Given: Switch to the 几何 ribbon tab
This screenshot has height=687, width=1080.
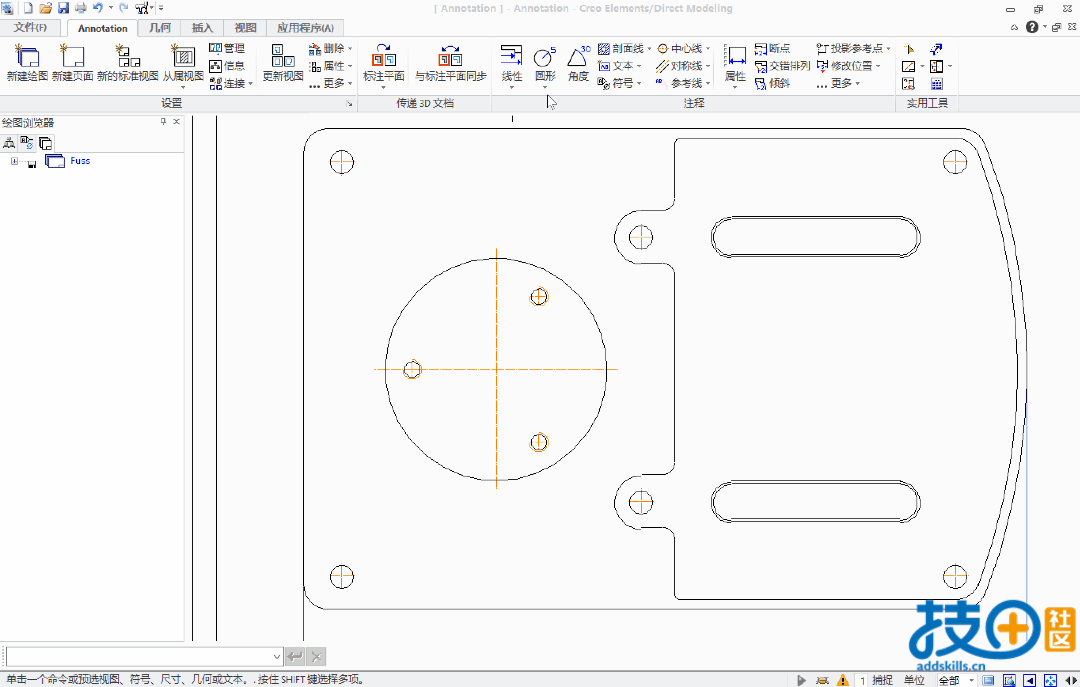Looking at the screenshot, I should (x=160, y=28).
